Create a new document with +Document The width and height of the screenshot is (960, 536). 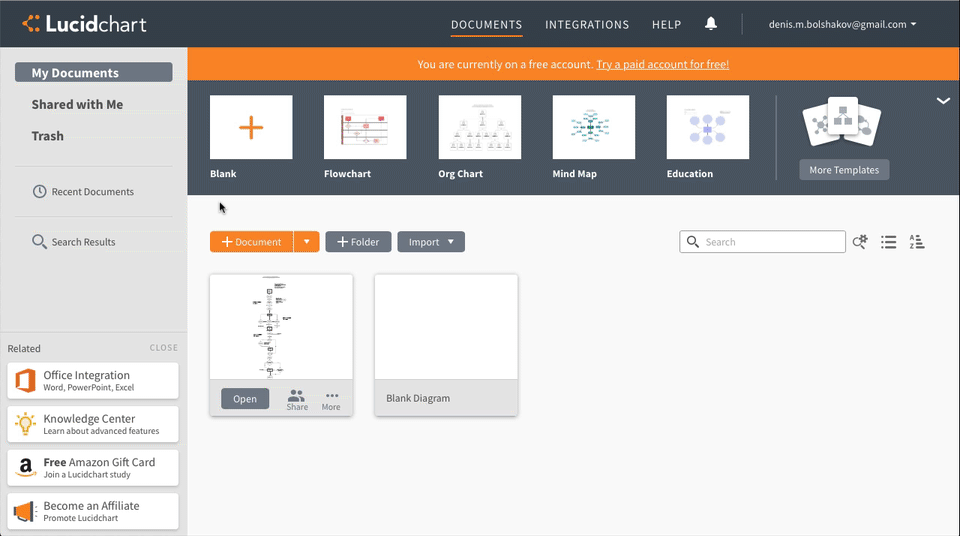(x=252, y=242)
